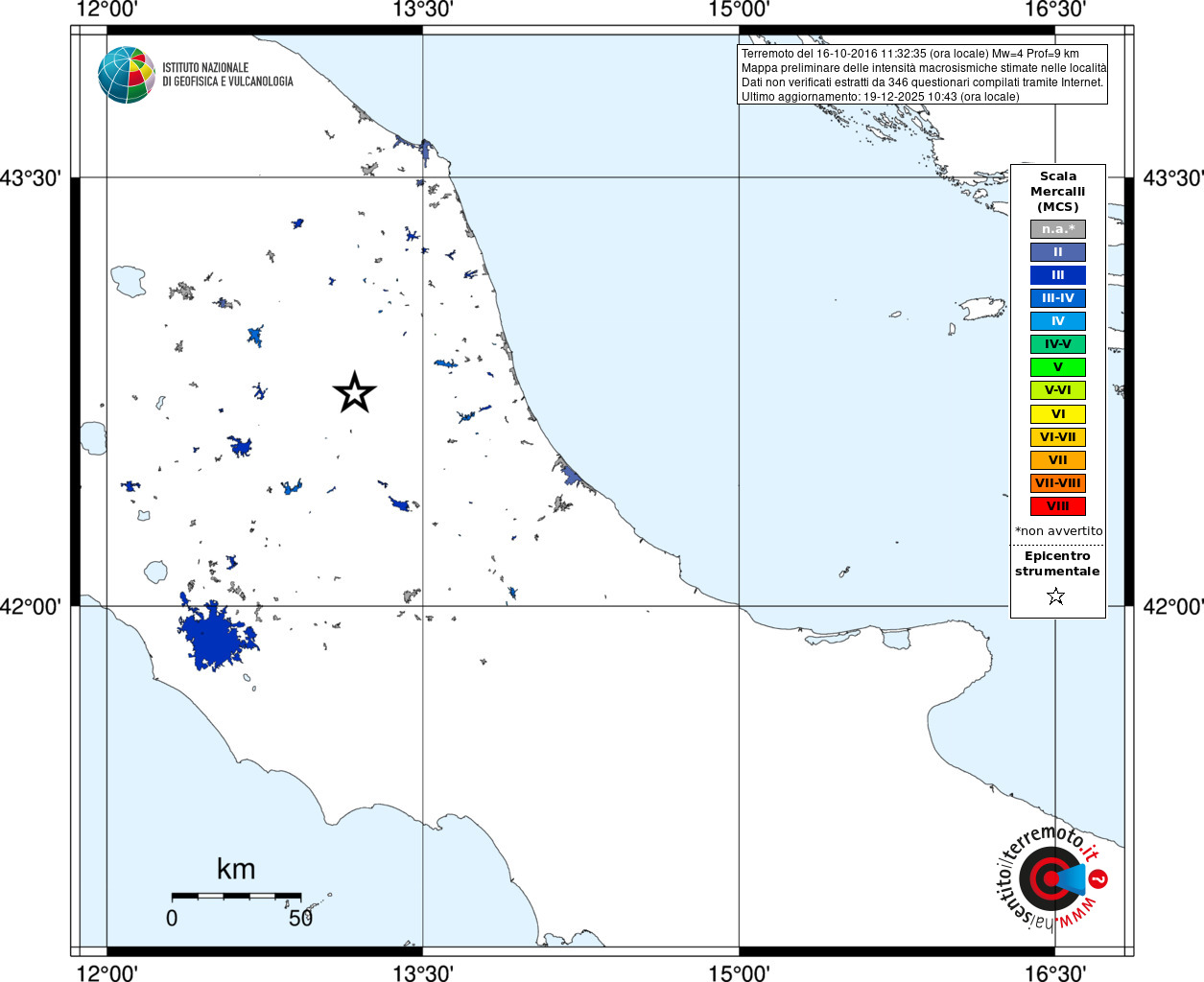Click the red question mark icon on the logo

1099,878
